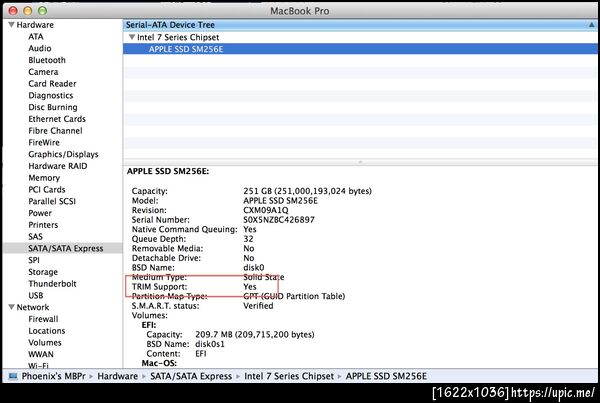Select WWAN under Network
This screenshot has height=403, width=600.
click(41, 355)
